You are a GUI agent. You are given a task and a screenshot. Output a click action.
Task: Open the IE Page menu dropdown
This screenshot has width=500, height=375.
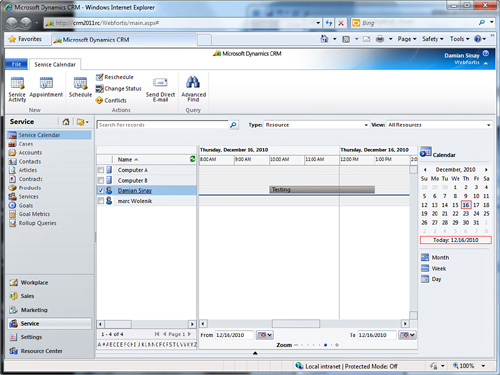(x=407, y=39)
